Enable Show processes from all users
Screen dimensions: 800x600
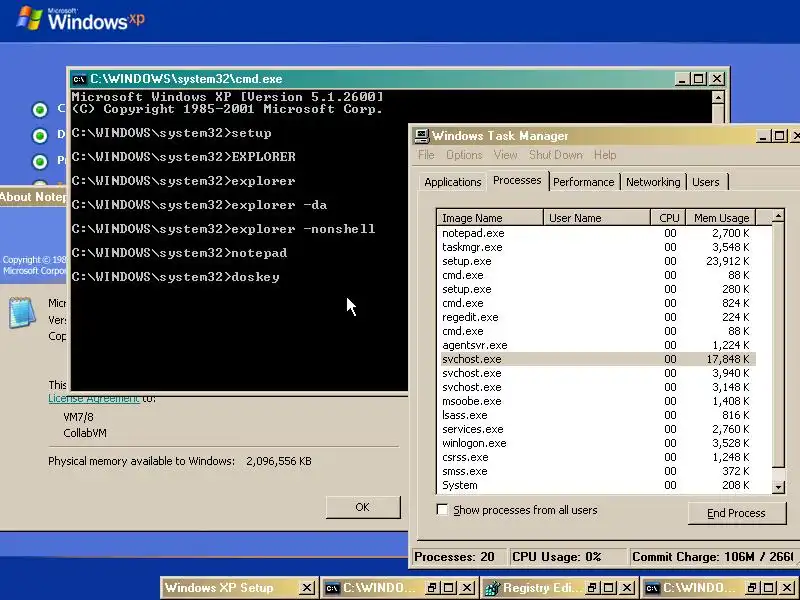click(x=442, y=510)
